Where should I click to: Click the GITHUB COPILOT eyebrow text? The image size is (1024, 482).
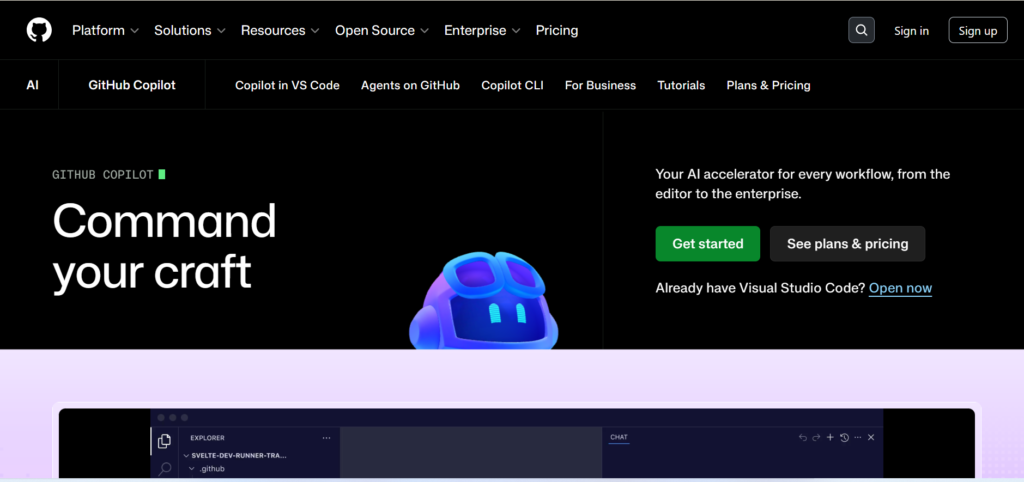(103, 174)
